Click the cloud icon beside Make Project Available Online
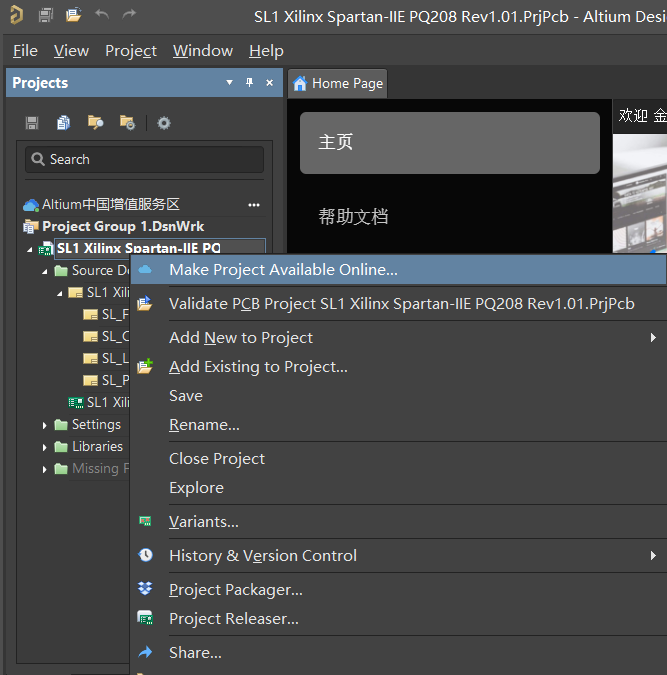This screenshot has width=667, height=675. click(x=145, y=269)
